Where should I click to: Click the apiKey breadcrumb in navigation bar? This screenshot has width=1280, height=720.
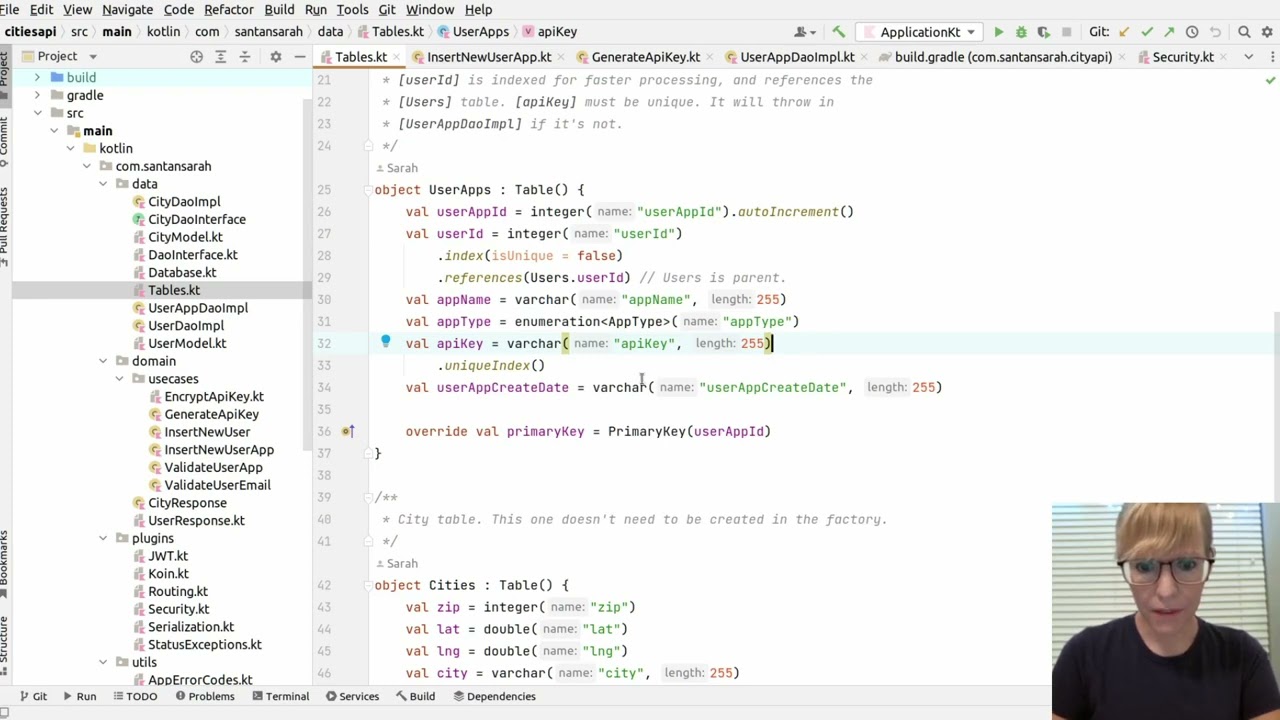pos(550,32)
